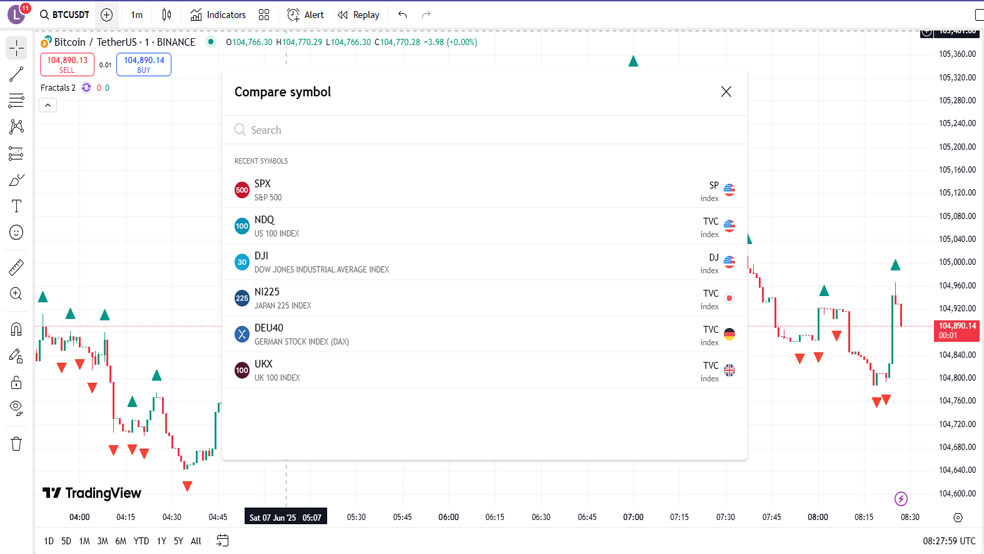Redo the last action
984x554 pixels.
point(426,14)
